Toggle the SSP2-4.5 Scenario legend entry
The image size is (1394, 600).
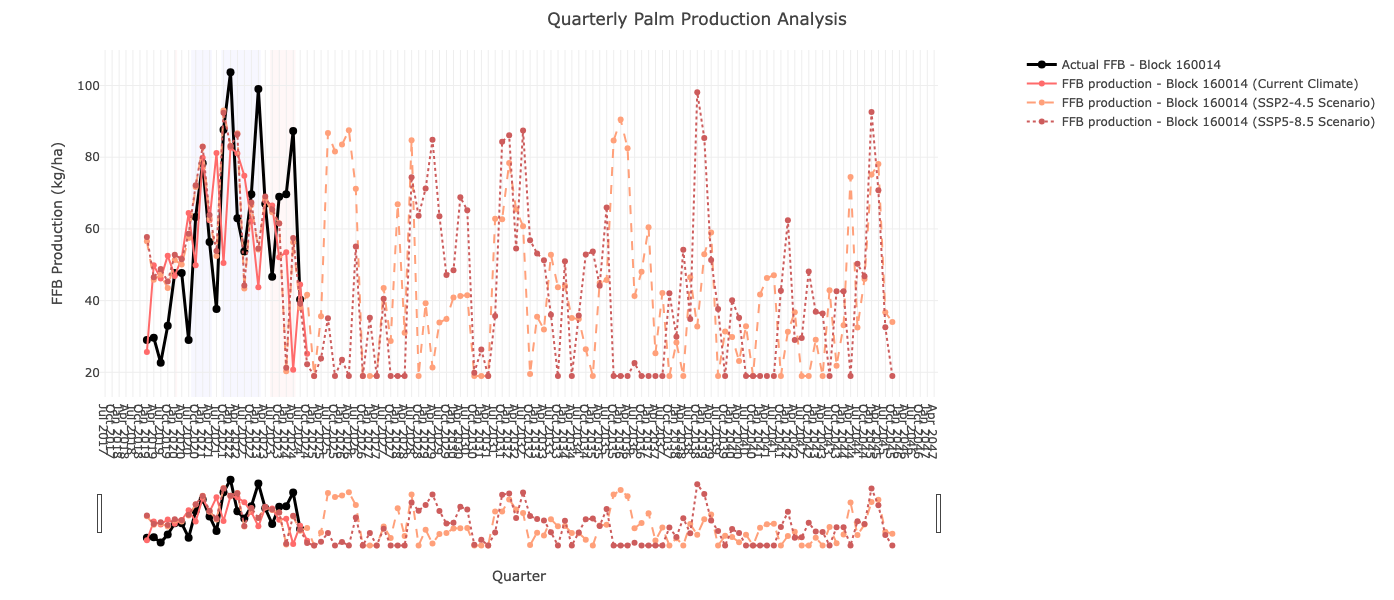1175,103
